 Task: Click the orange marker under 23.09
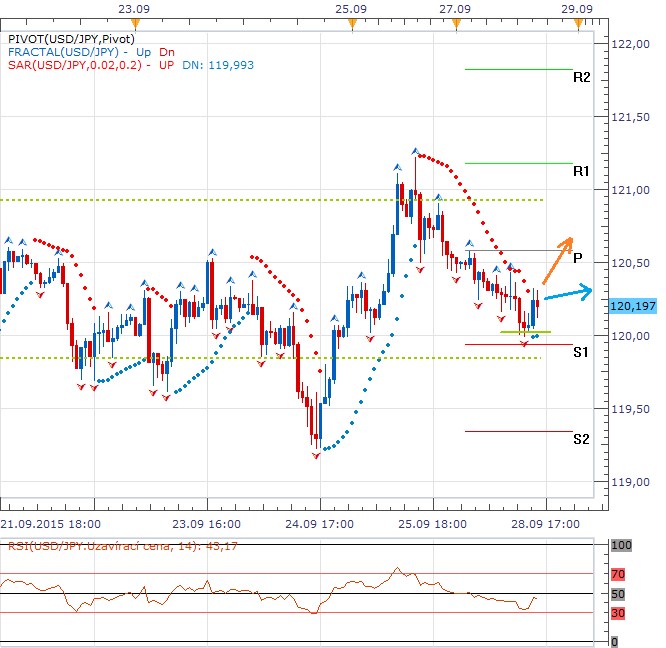click(x=134, y=24)
